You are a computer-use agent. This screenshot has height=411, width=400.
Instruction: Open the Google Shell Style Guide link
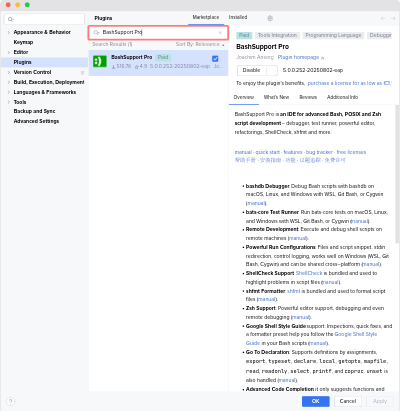[x=356, y=334]
